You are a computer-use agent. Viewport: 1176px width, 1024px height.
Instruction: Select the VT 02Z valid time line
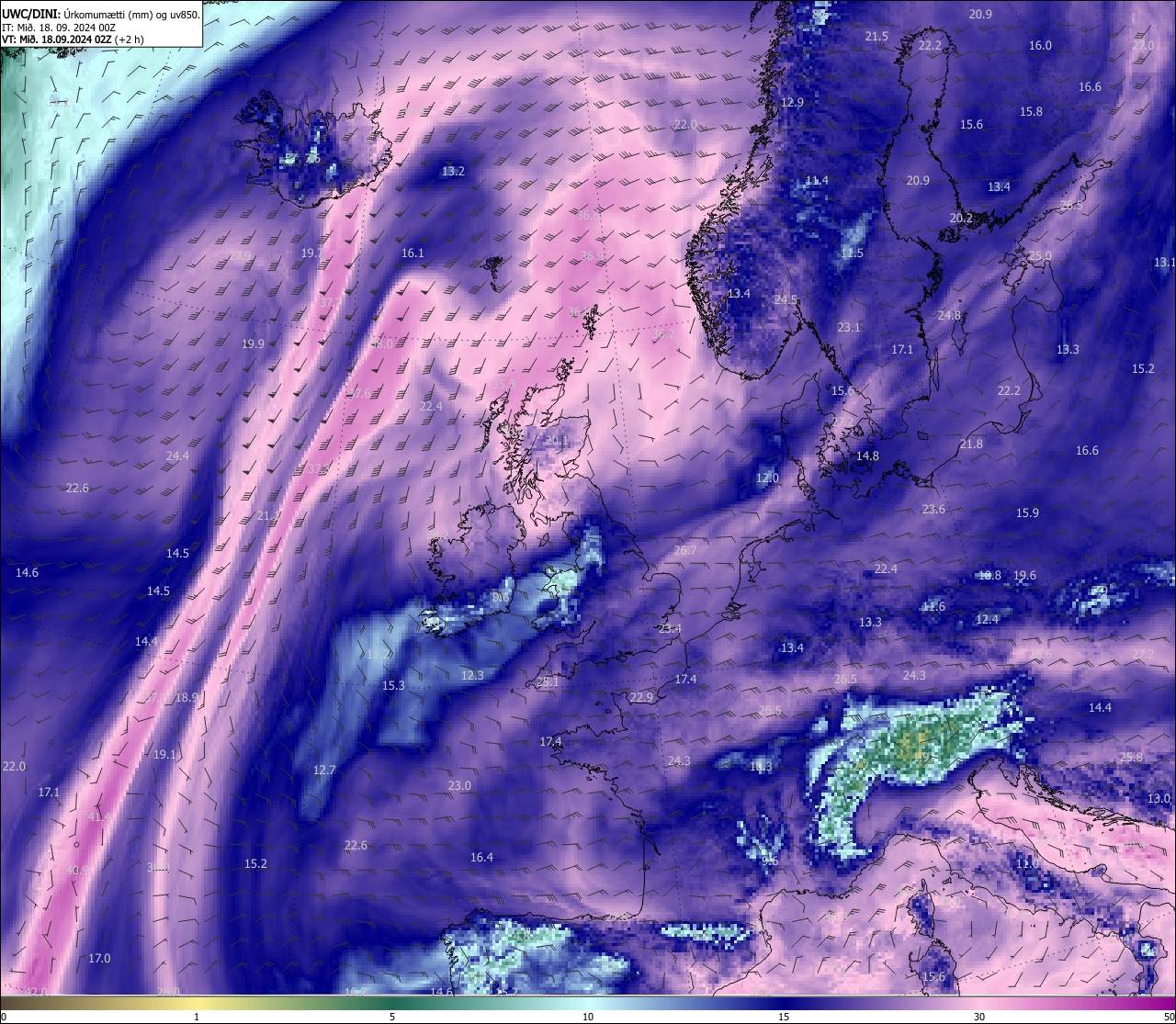73,39
